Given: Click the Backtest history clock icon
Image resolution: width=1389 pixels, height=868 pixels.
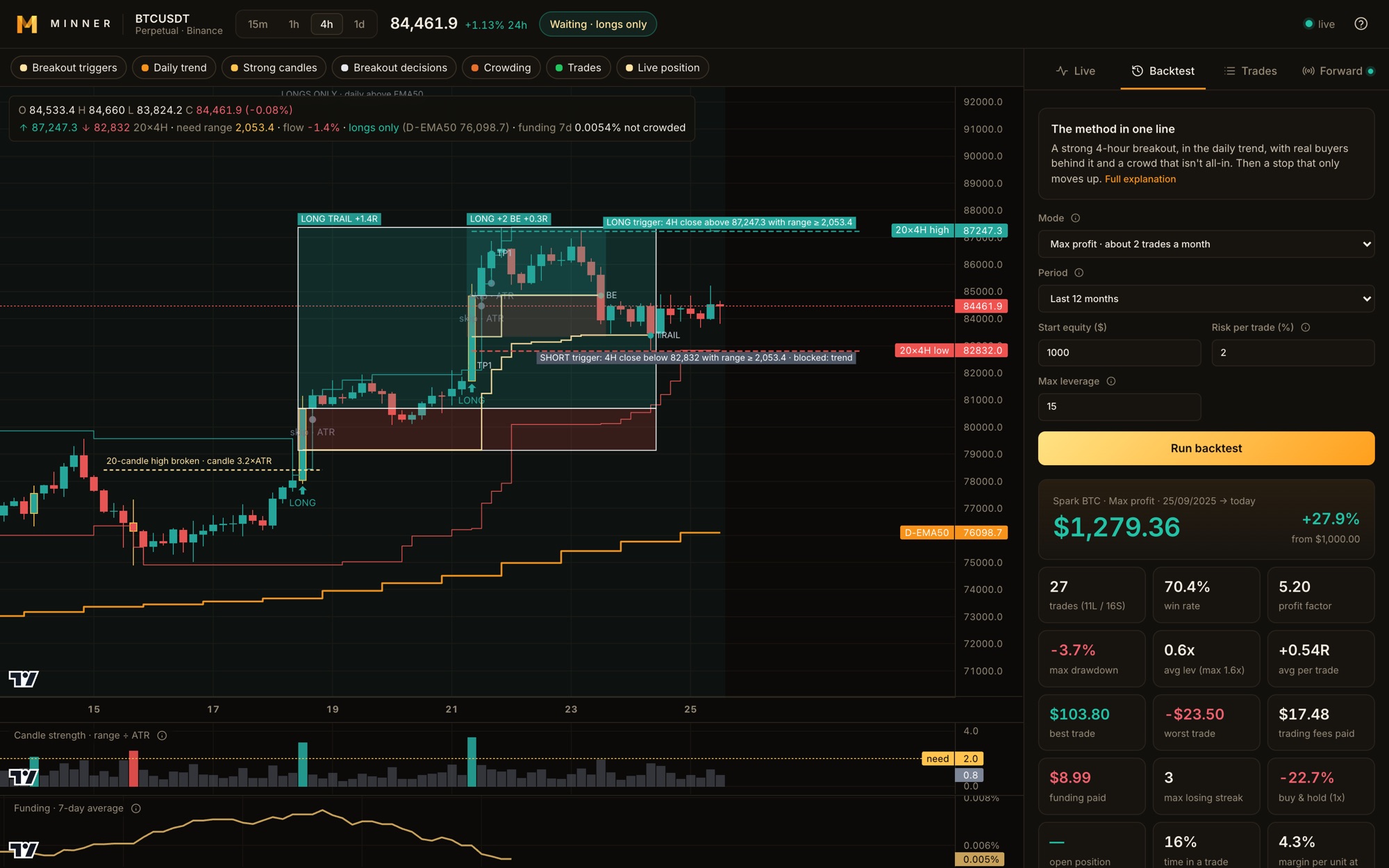Looking at the screenshot, I should click(1138, 71).
